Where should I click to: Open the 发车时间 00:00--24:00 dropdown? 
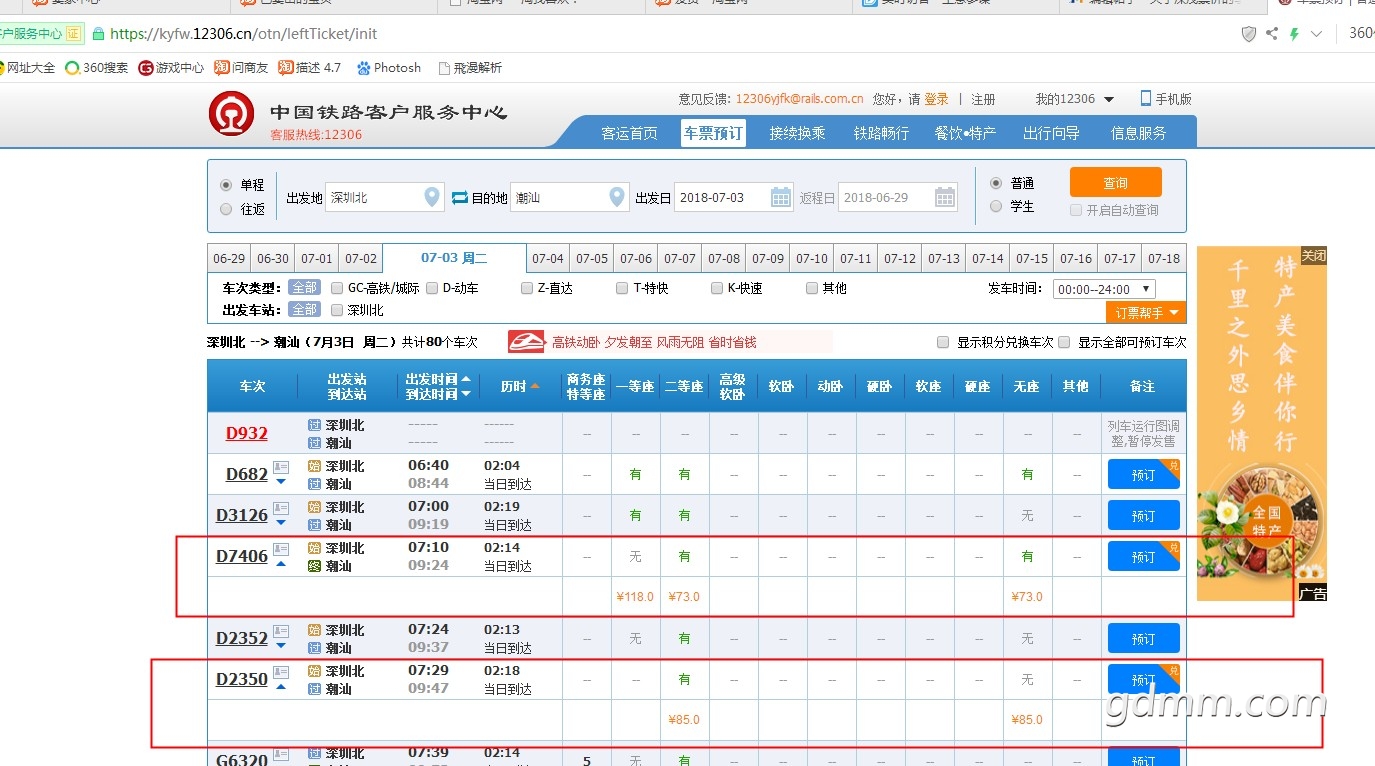pos(1104,289)
